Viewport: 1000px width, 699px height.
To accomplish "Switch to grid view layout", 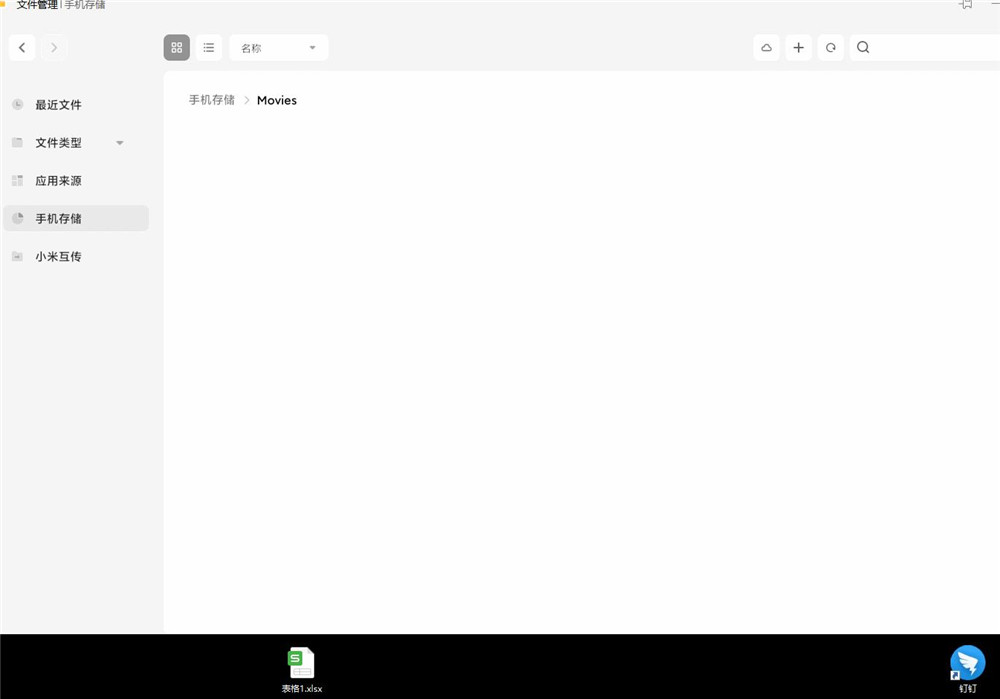I will pyautogui.click(x=177, y=47).
